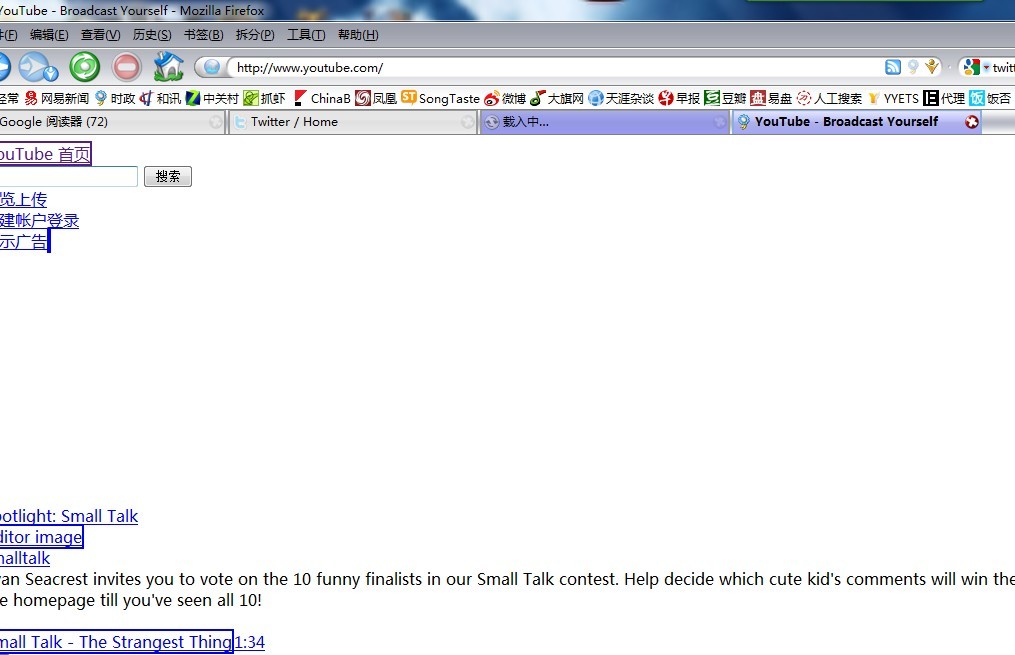Open Small Talk - The Strangest Thing link
This screenshot has height=655, width=1015.
pyautogui.click(x=115, y=641)
